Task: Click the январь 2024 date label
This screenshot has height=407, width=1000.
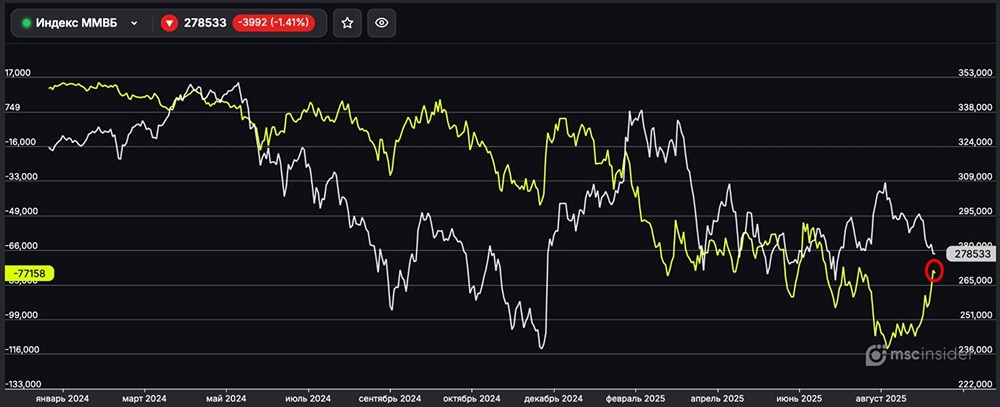Action: (62, 398)
